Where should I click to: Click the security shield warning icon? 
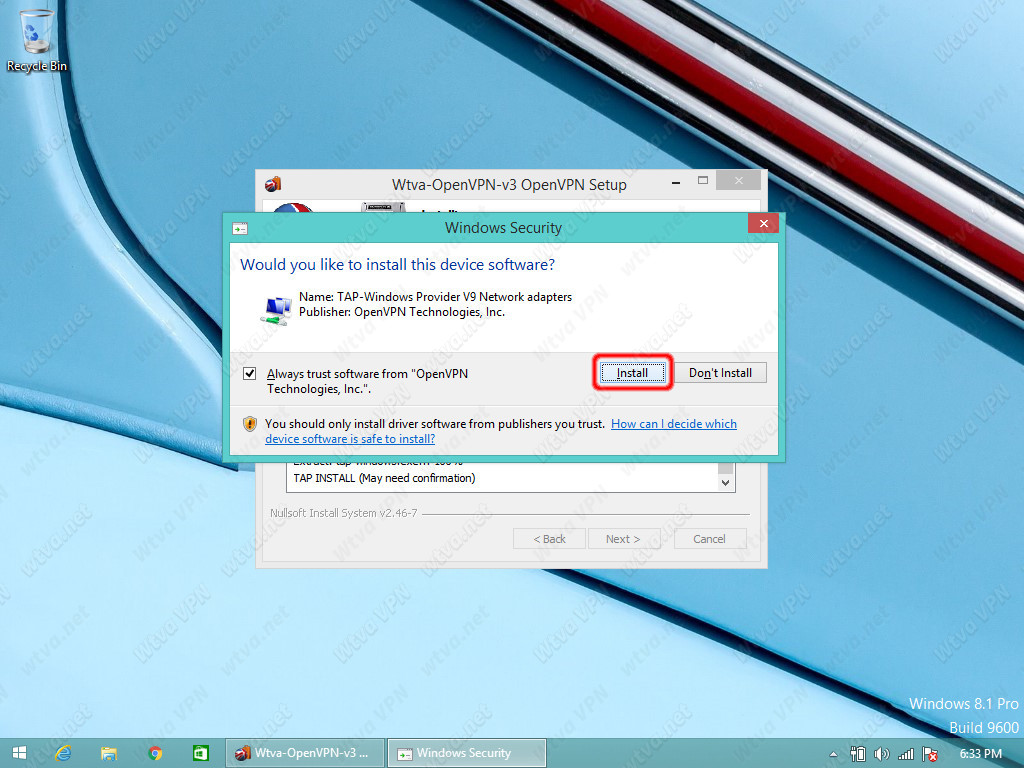tap(249, 424)
